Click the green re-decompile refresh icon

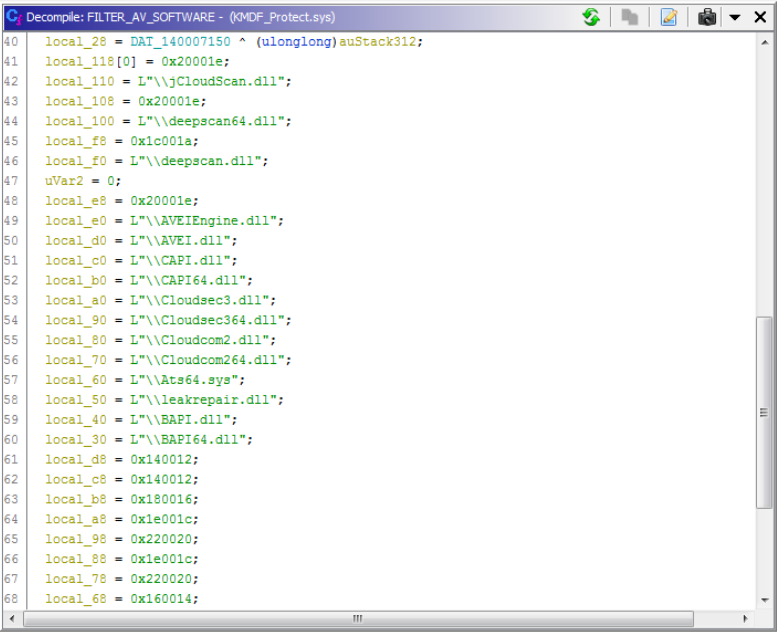click(x=591, y=17)
